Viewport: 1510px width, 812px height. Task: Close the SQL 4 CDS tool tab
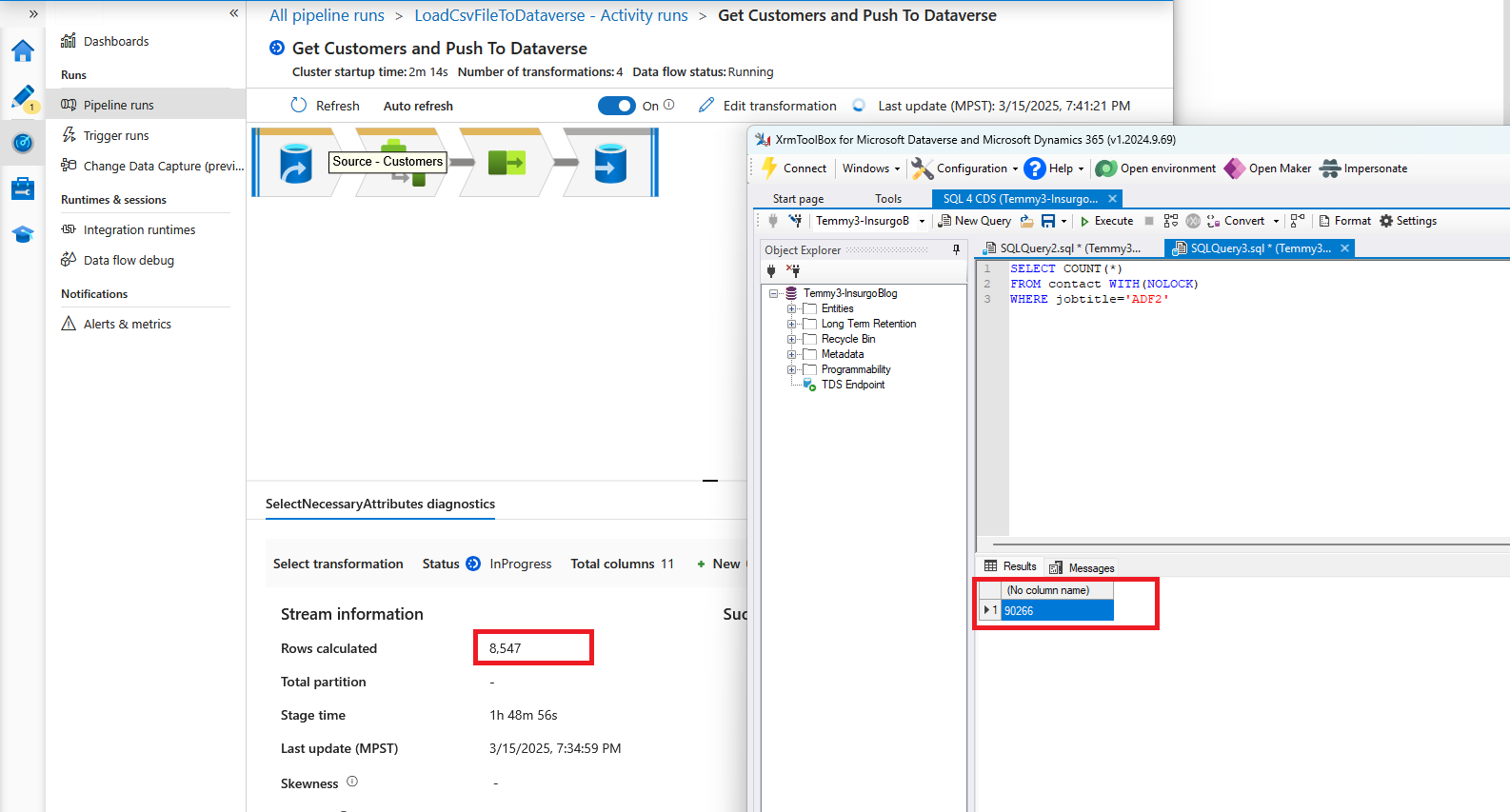[x=1112, y=198]
